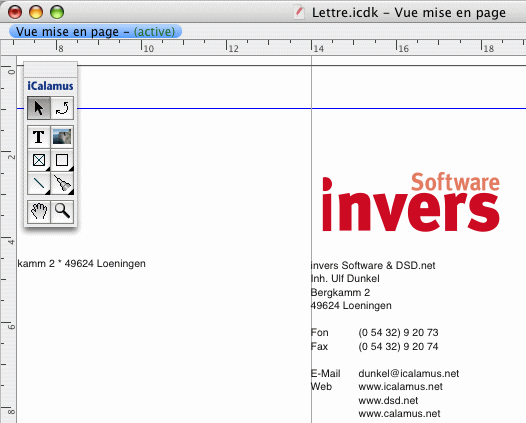Pick the pen nib drawing tool
The image size is (526, 423).
tap(62, 183)
